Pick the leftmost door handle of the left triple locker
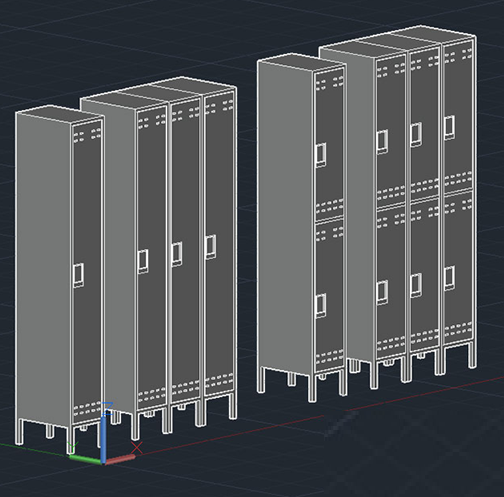This screenshot has width=504, height=497. [143, 261]
